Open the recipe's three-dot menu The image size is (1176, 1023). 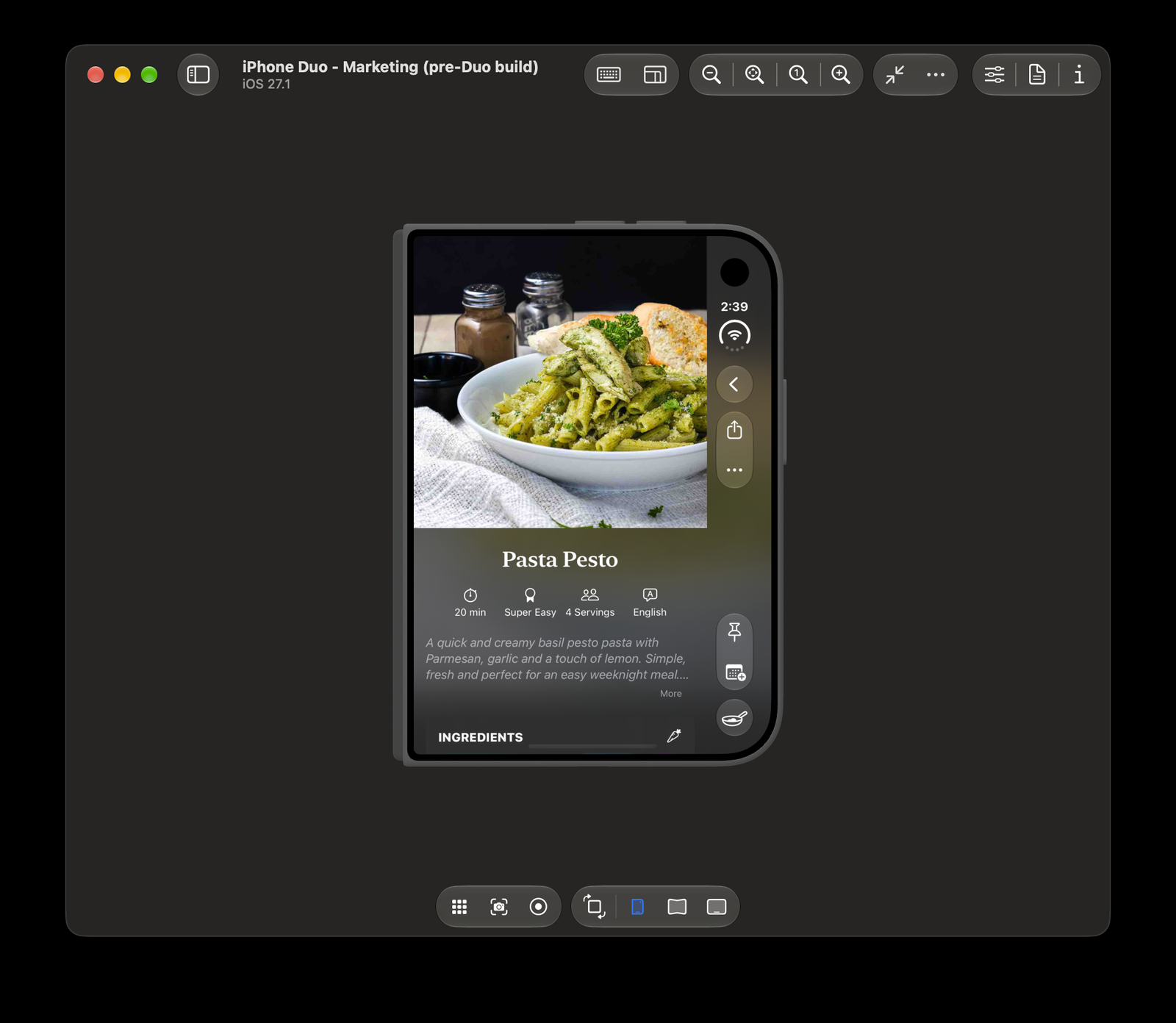734,470
